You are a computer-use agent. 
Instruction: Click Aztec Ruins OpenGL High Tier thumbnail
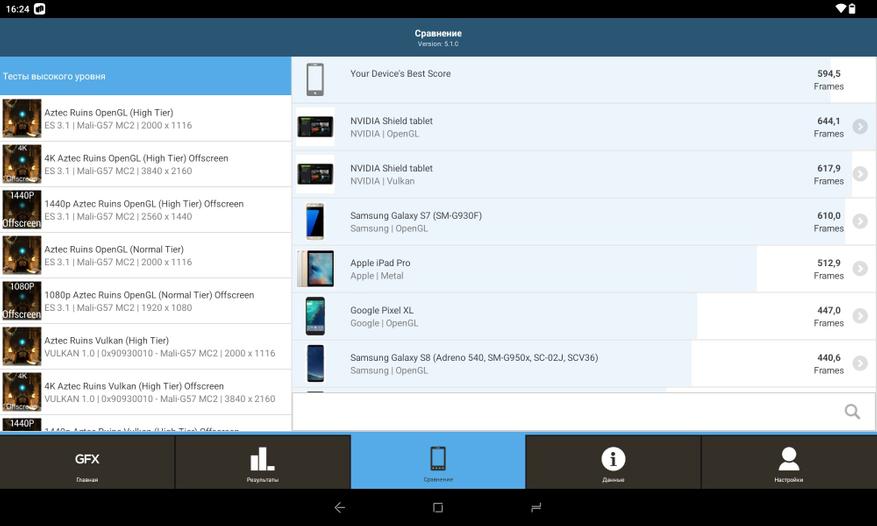(22, 118)
